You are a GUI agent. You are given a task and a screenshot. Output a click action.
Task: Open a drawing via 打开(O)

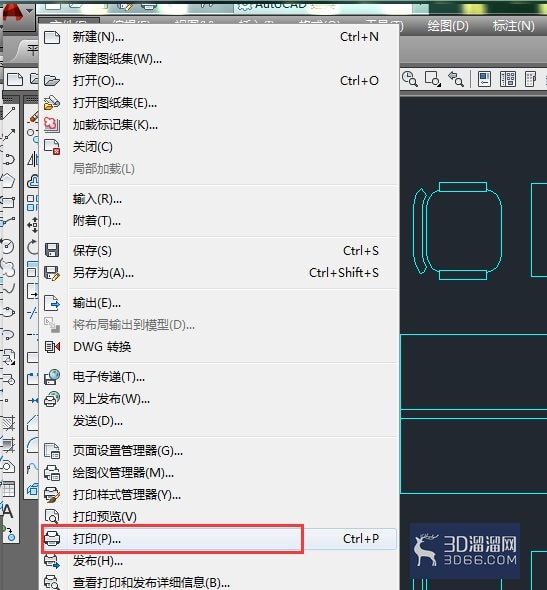(219, 81)
